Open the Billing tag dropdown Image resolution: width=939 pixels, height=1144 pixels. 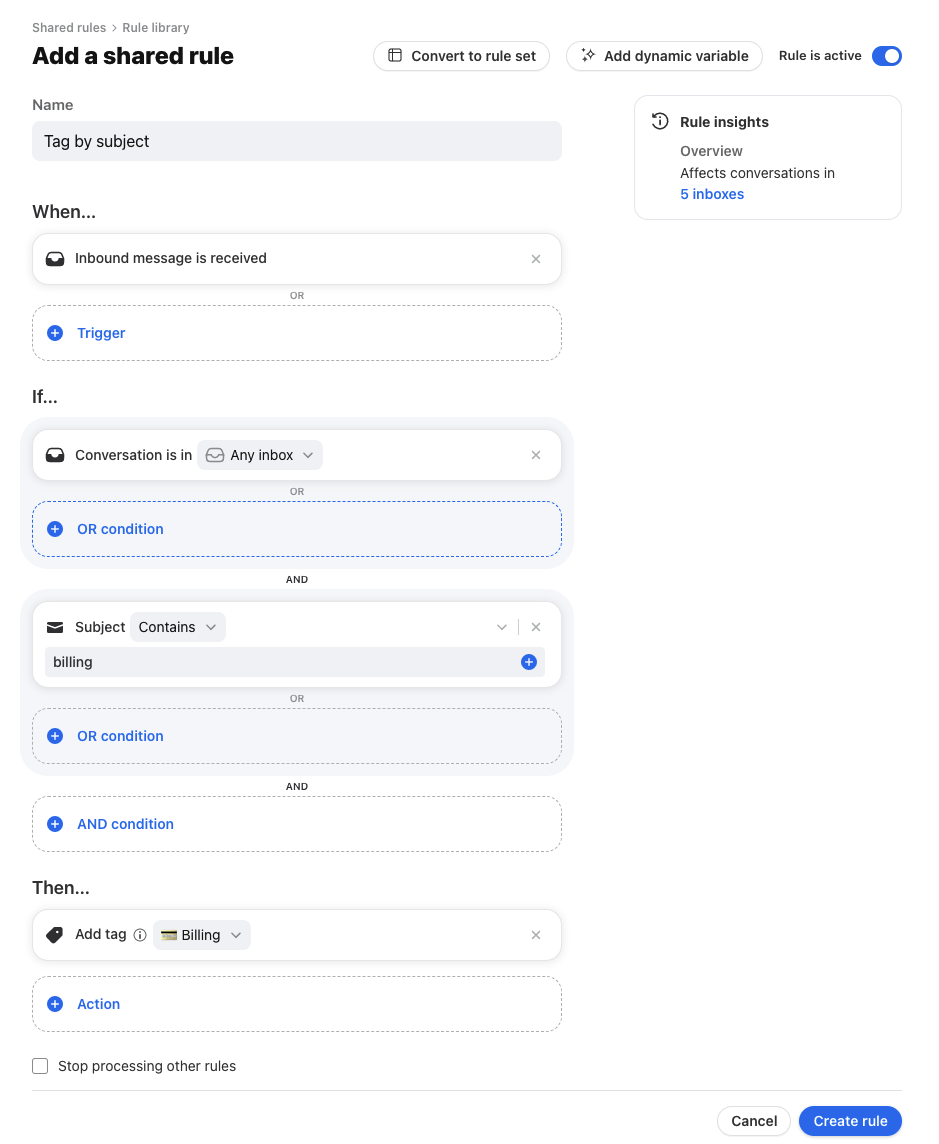[x=202, y=935]
